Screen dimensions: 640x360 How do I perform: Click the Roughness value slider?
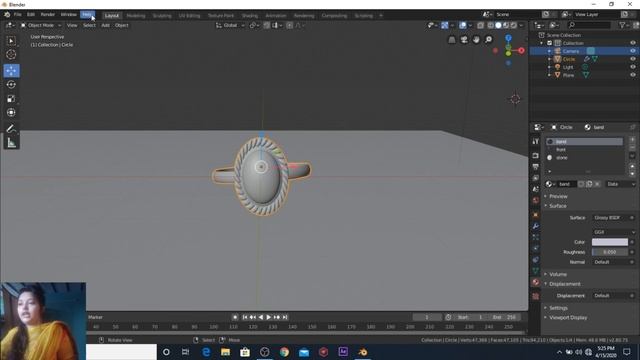pos(610,252)
